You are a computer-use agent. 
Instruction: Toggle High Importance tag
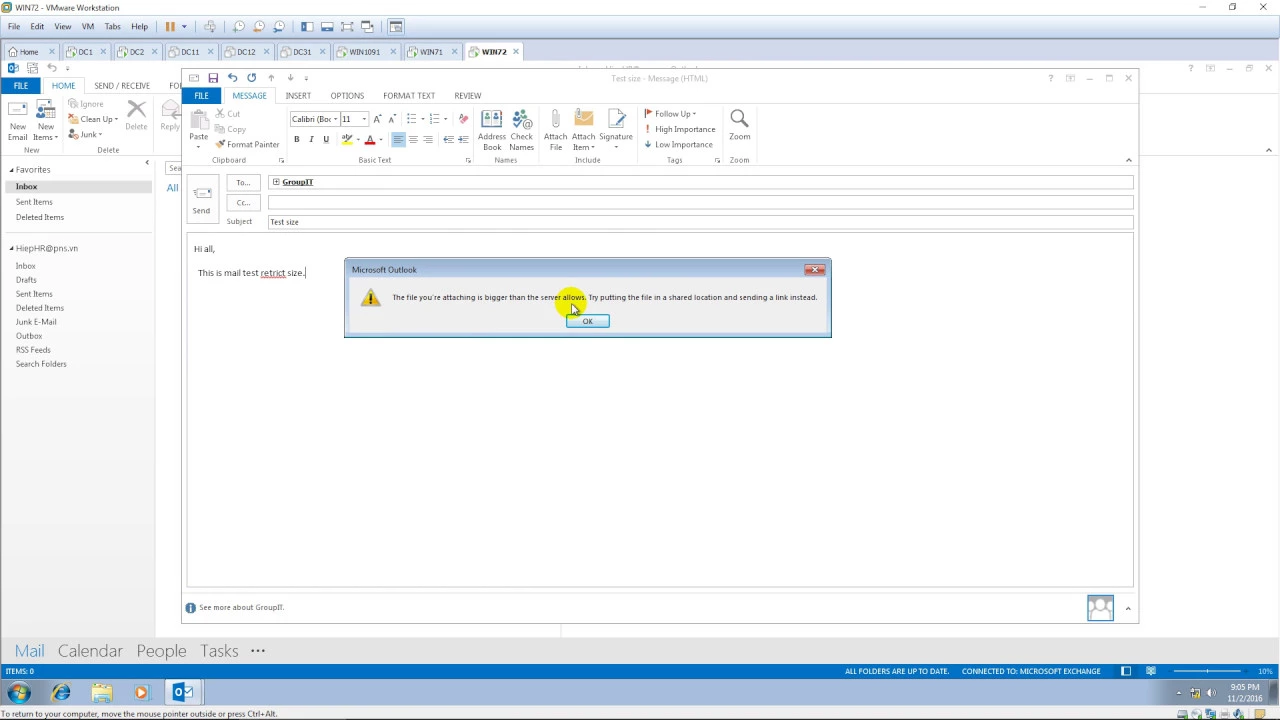(x=680, y=129)
